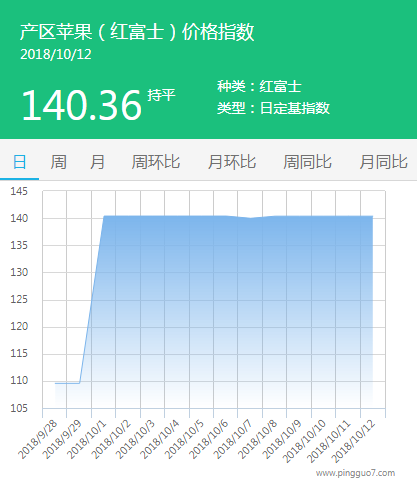Image resolution: width=417 pixels, height=485 pixels.
Task: Open the 月环比 tab
Action: click(232, 162)
